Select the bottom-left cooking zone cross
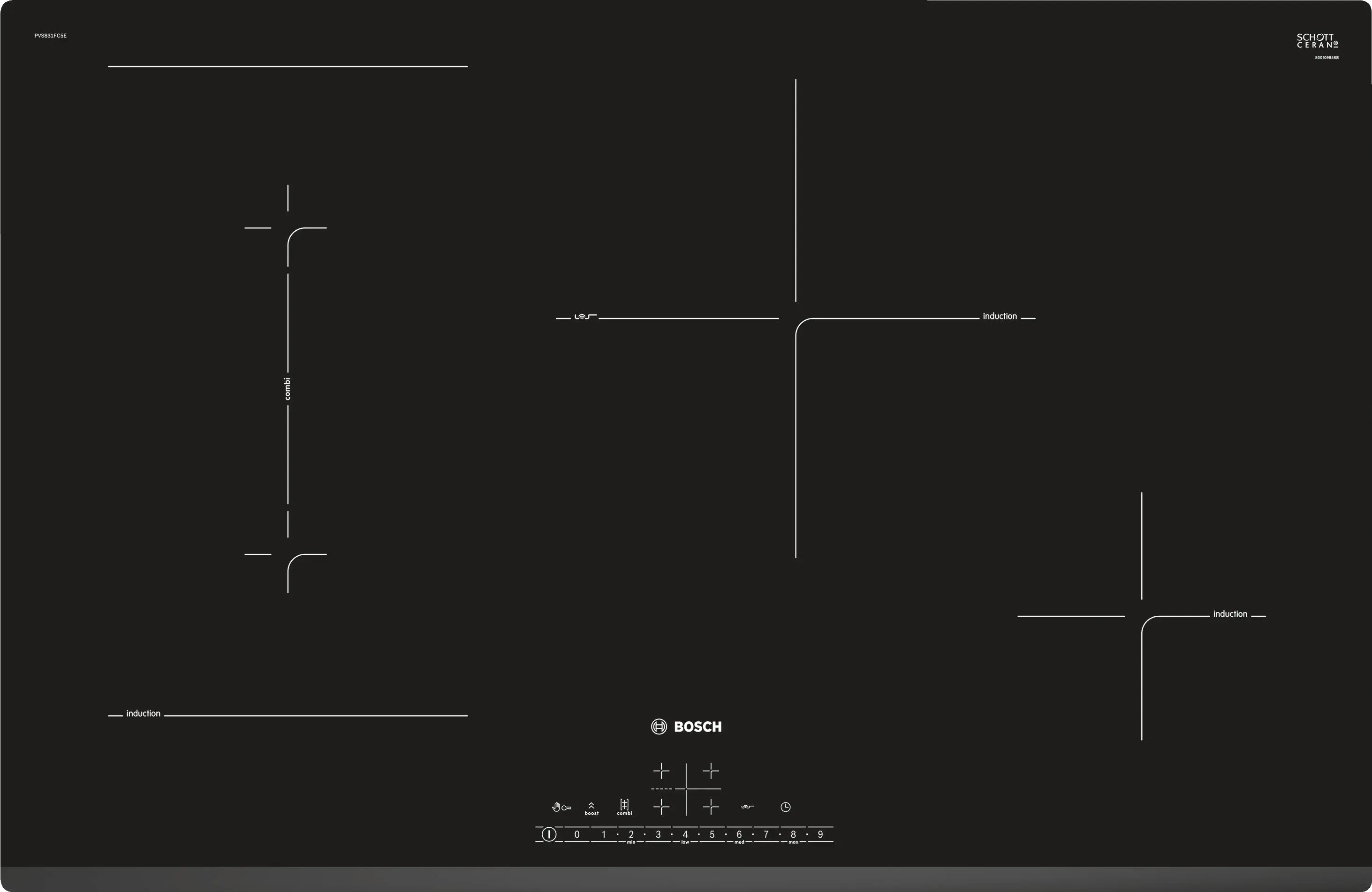The width and height of the screenshot is (1372, 892). 661,807
